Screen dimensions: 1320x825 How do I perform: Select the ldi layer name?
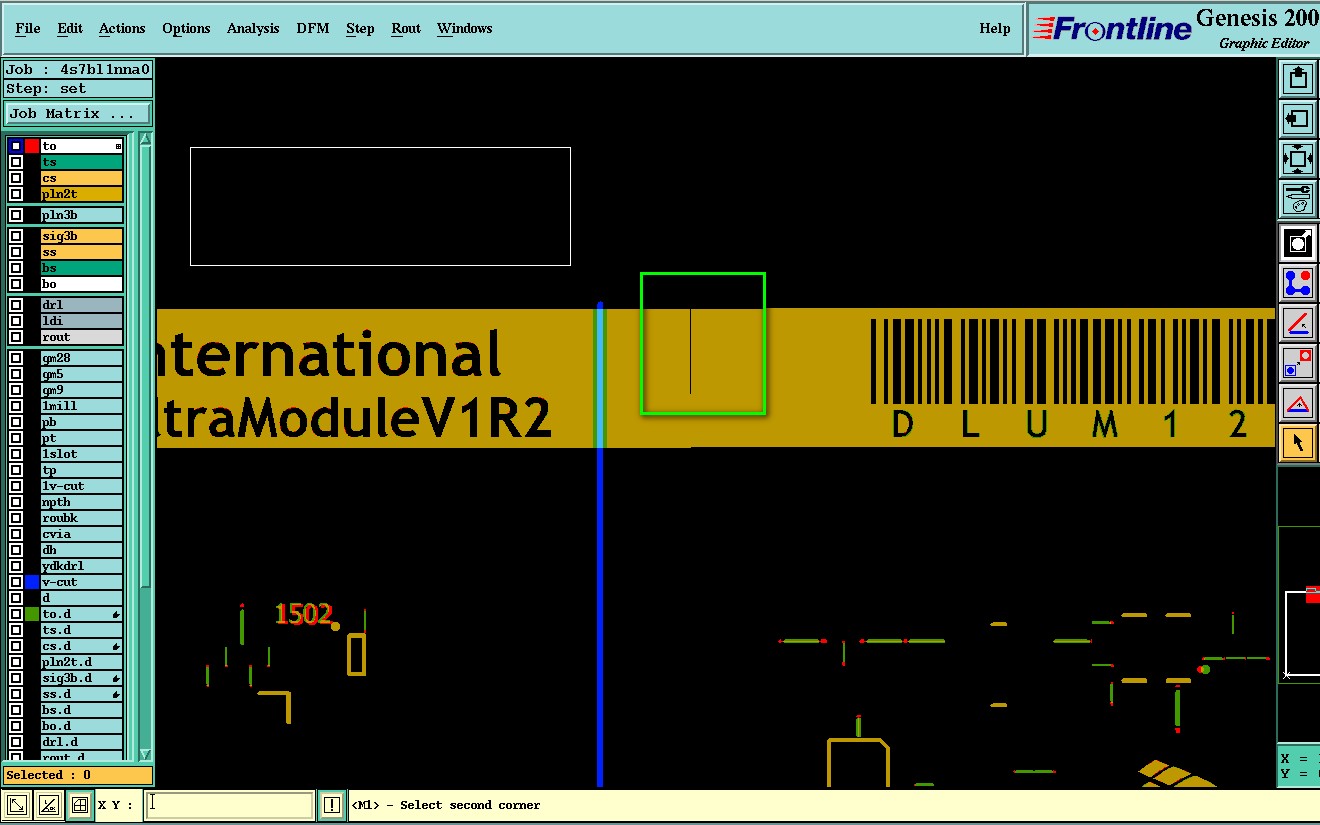click(82, 321)
